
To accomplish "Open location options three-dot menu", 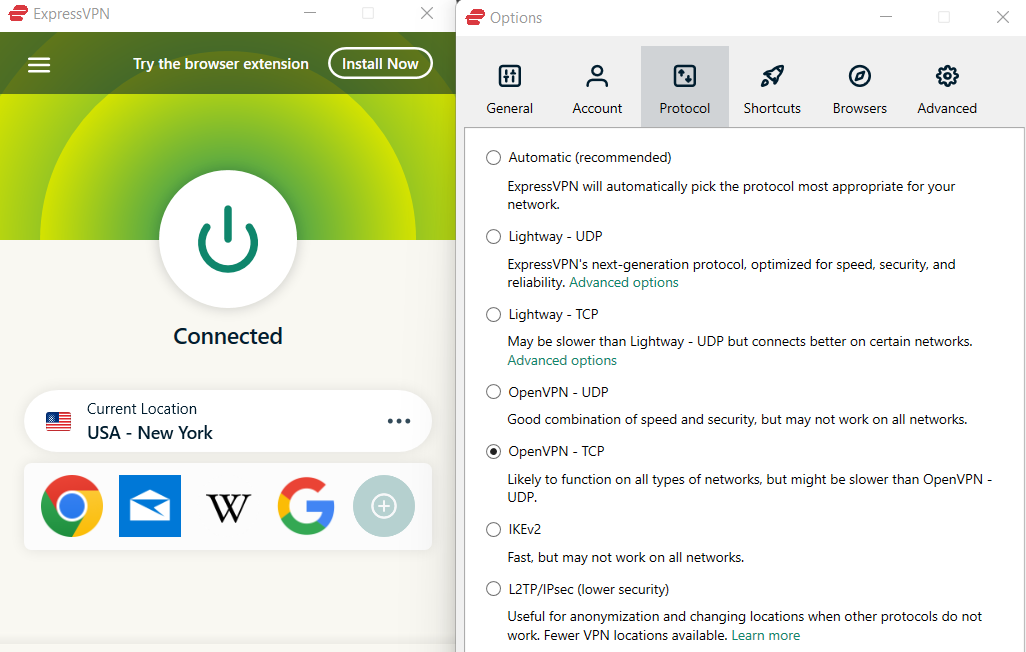I will tap(398, 421).
